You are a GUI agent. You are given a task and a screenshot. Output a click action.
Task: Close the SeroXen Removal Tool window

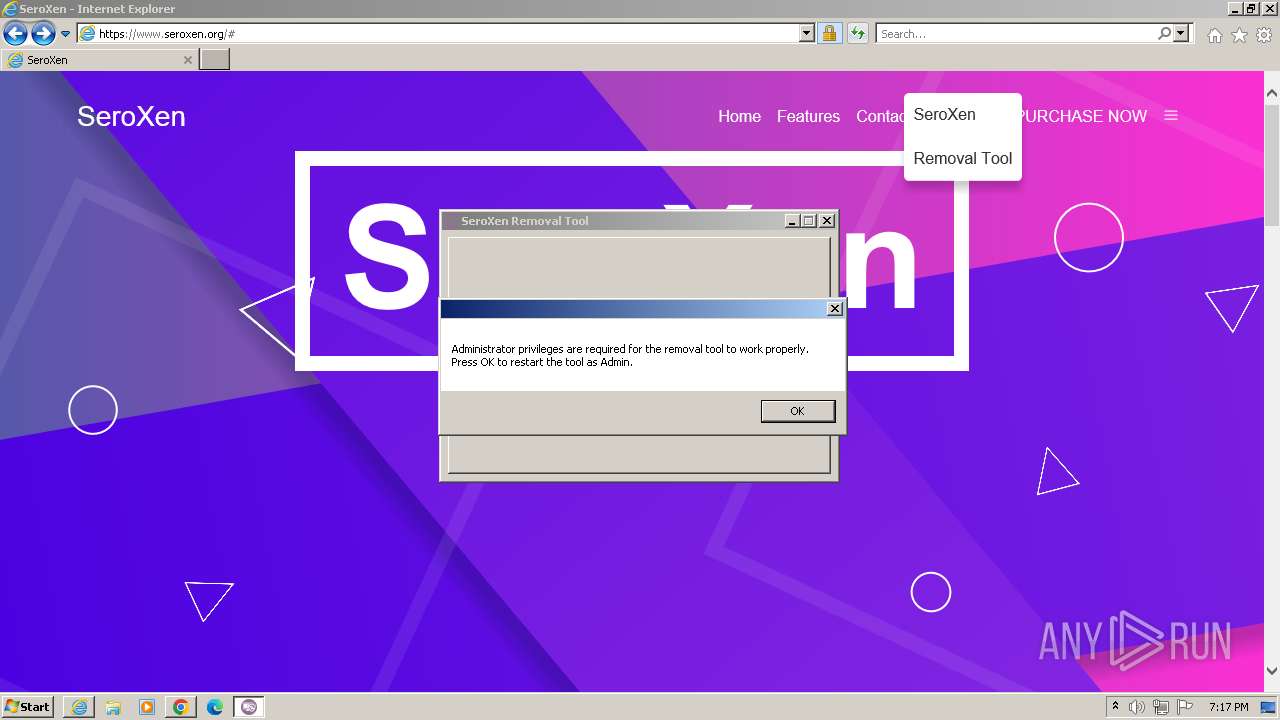[x=827, y=221]
